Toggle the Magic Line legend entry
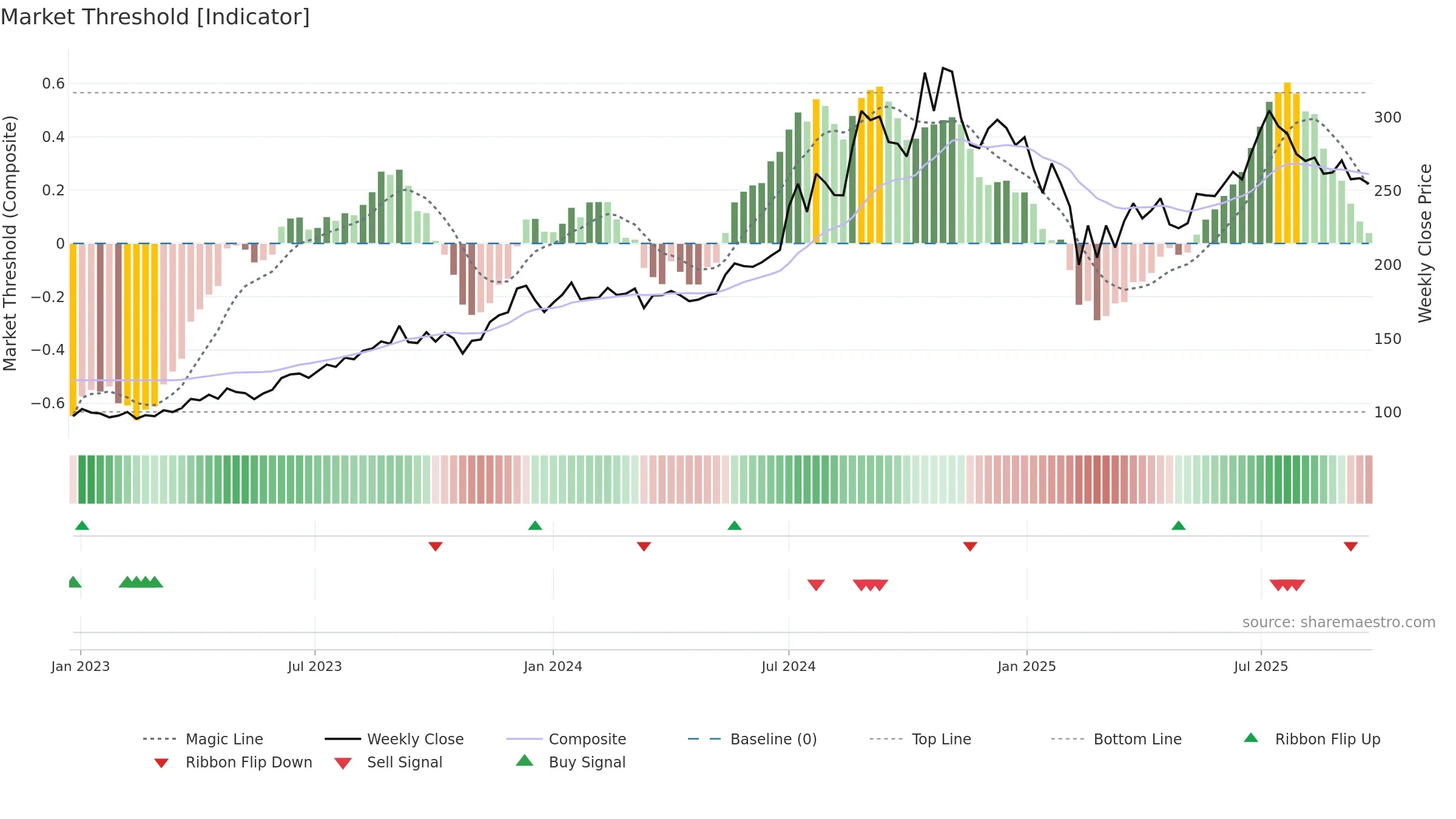Image resolution: width=1456 pixels, height=819 pixels. tap(203, 739)
